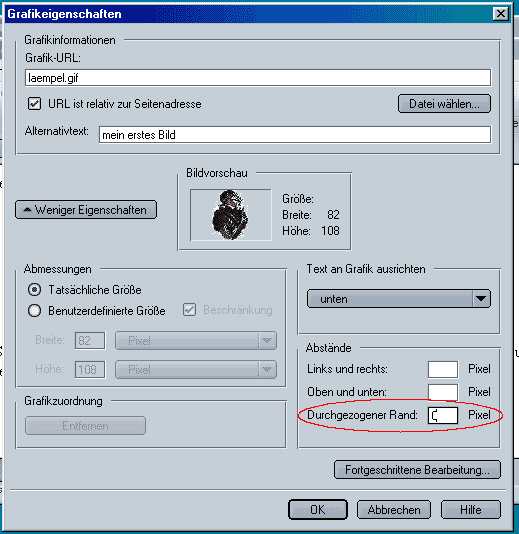Image resolution: width=519 pixels, height=534 pixels.
Task: Click the 'Links und rechts' spacing field
Action: [x=443, y=369]
